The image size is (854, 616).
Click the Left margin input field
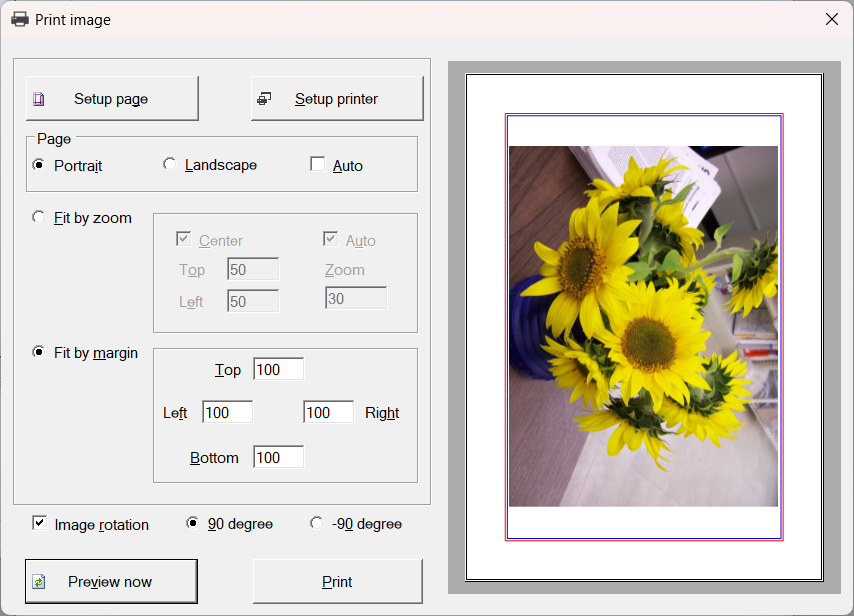pyautogui.click(x=227, y=413)
